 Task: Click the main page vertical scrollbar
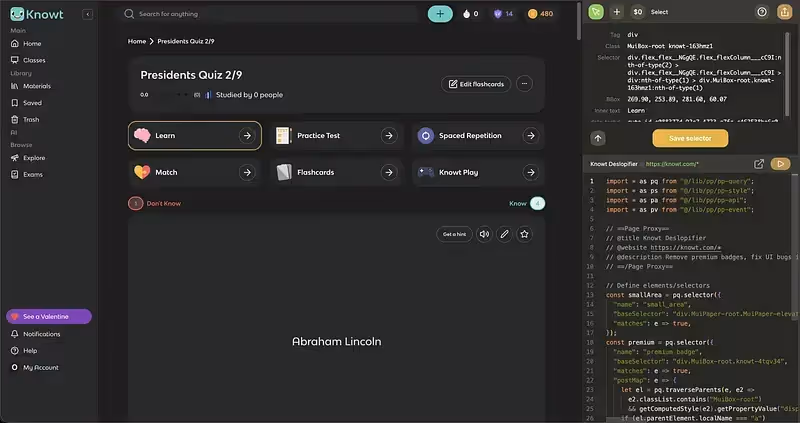(579, 21)
